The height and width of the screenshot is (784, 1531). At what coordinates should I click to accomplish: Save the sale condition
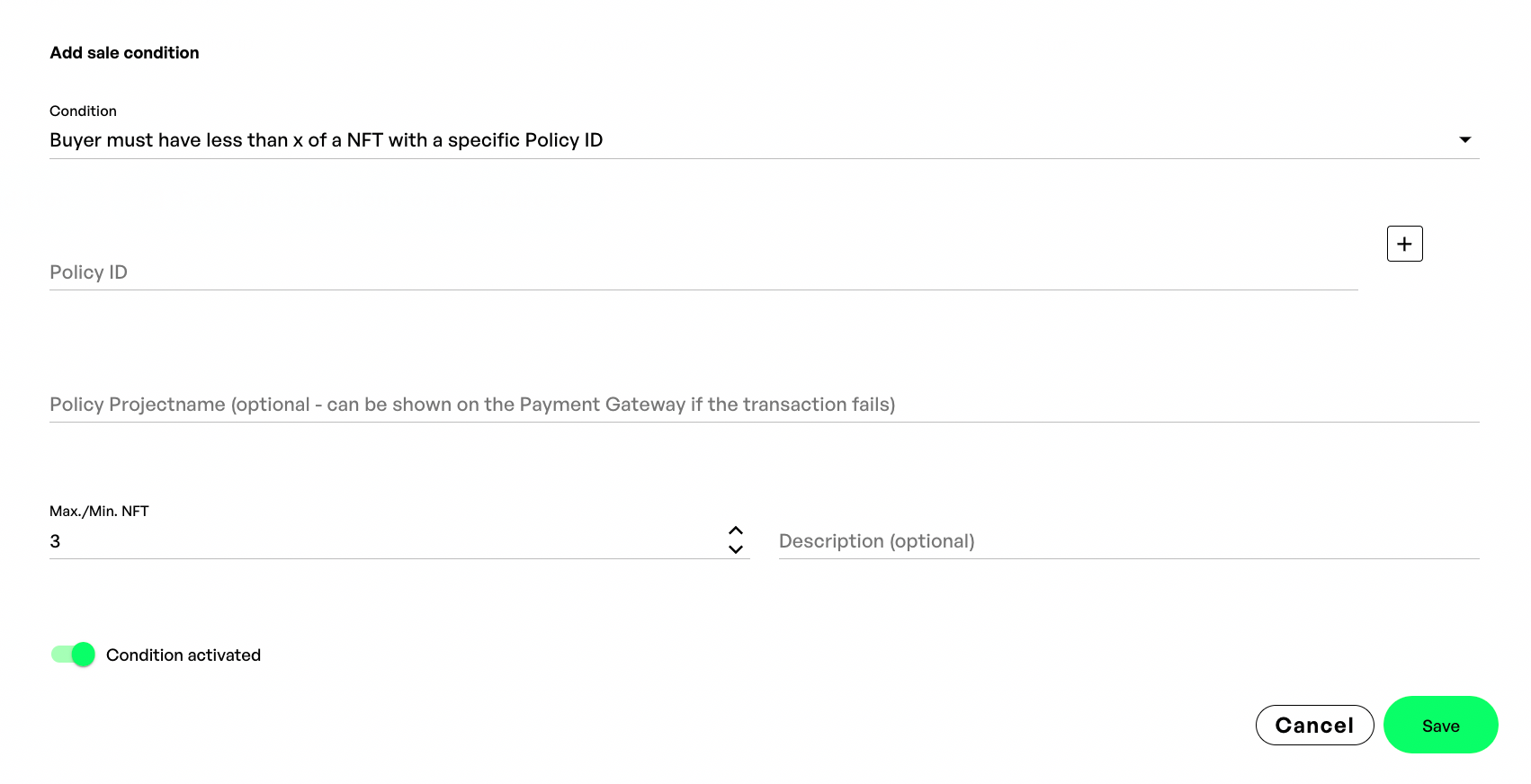1440,726
